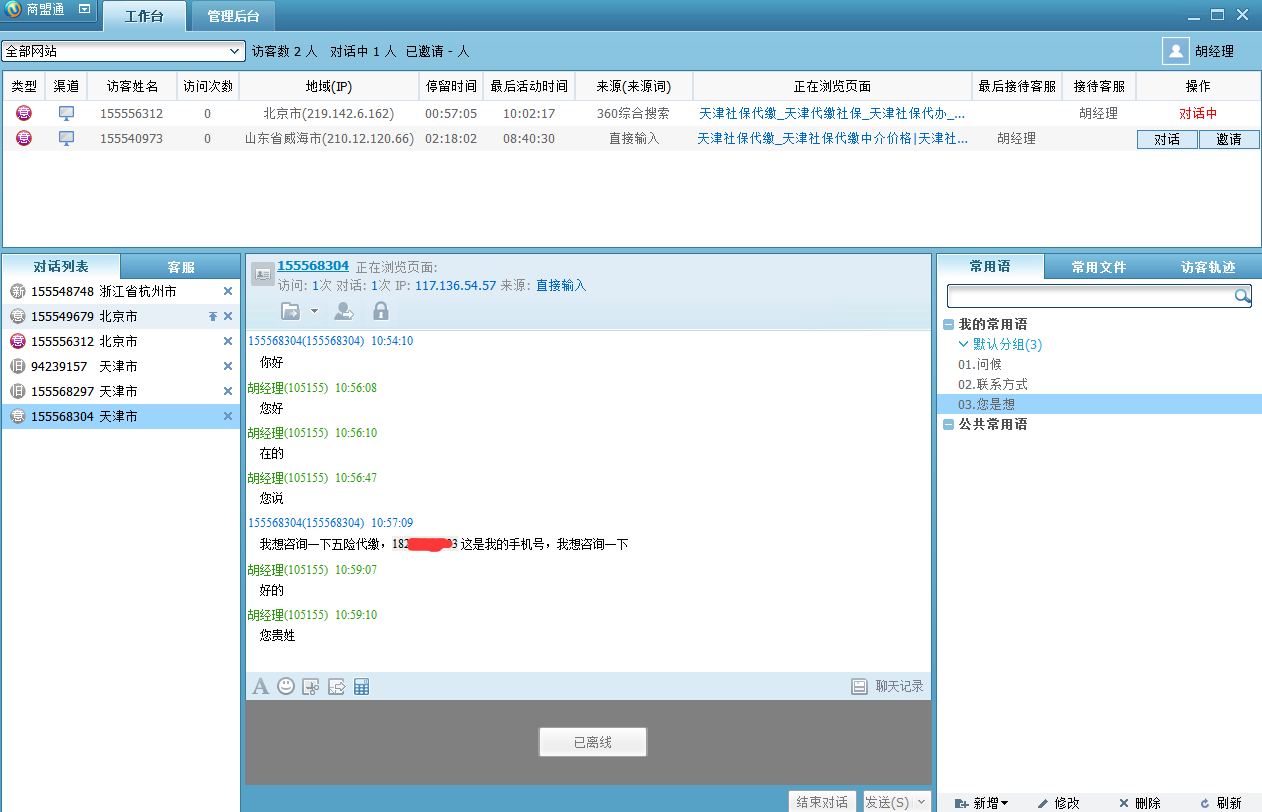Click the lock icon in chat header
Screen dimensions: 1262x812
(x=381, y=311)
